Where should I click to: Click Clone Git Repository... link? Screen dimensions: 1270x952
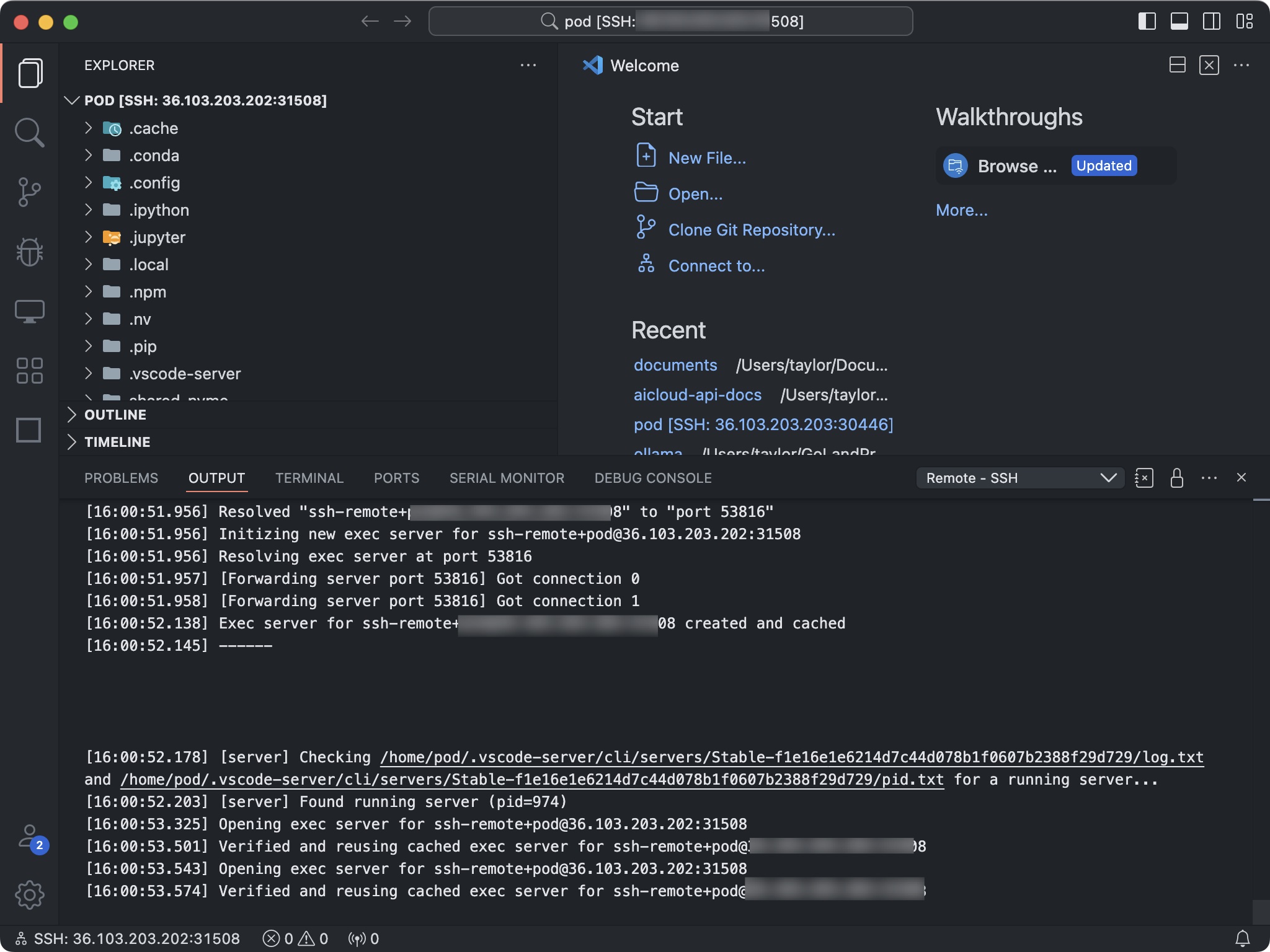tap(752, 230)
